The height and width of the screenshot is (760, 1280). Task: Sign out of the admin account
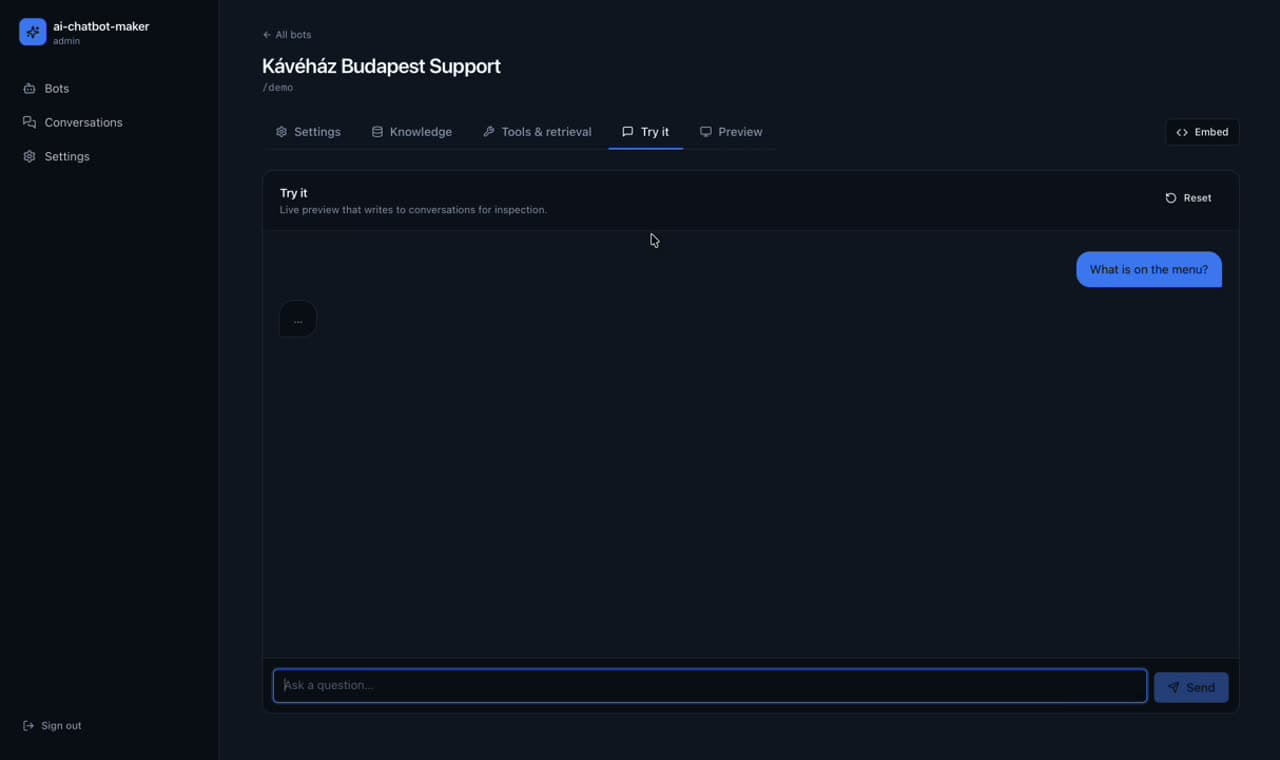pos(52,725)
